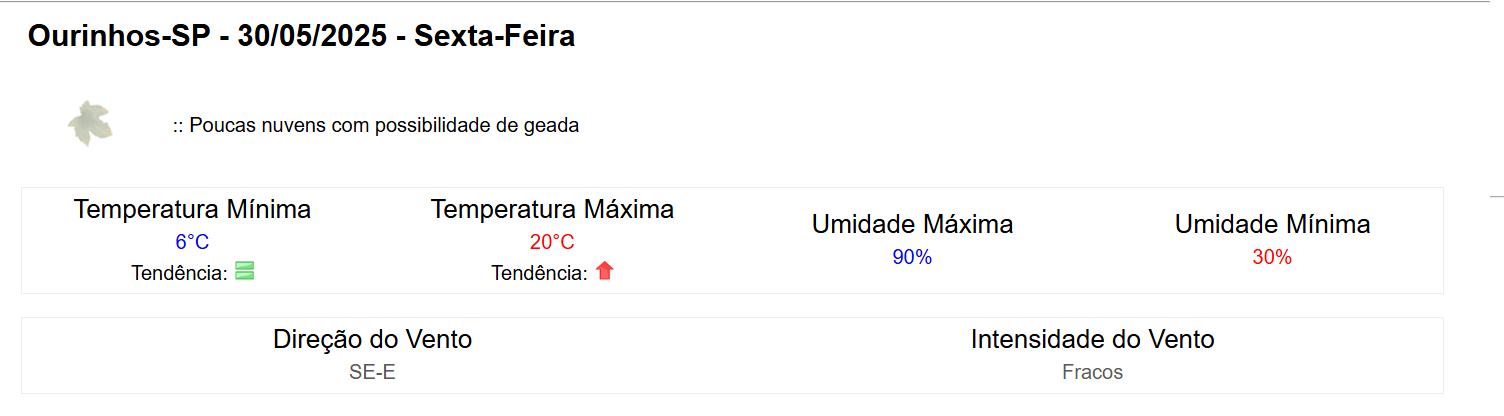Screen dimensions: 1504x416
Task: Click Tendência label under maximum temperature
Action: [x=539, y=273]
